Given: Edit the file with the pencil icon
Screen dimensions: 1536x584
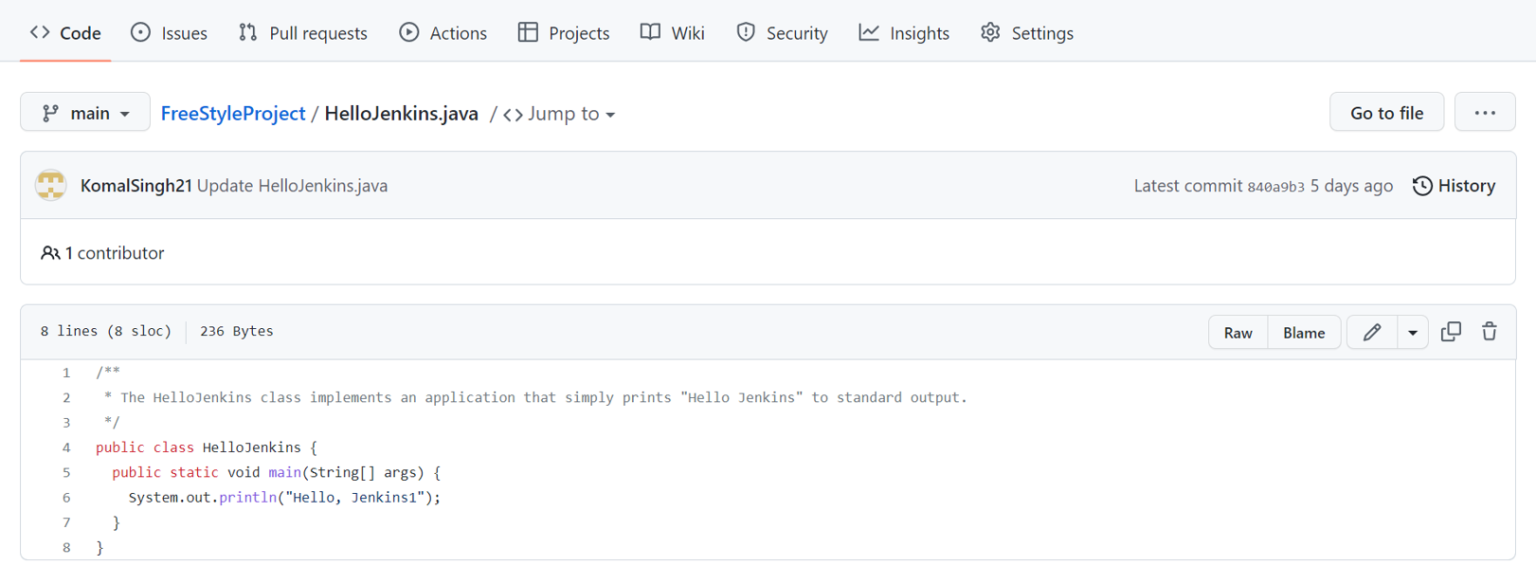Looking at the screenshot, I should click(1371, 331).
